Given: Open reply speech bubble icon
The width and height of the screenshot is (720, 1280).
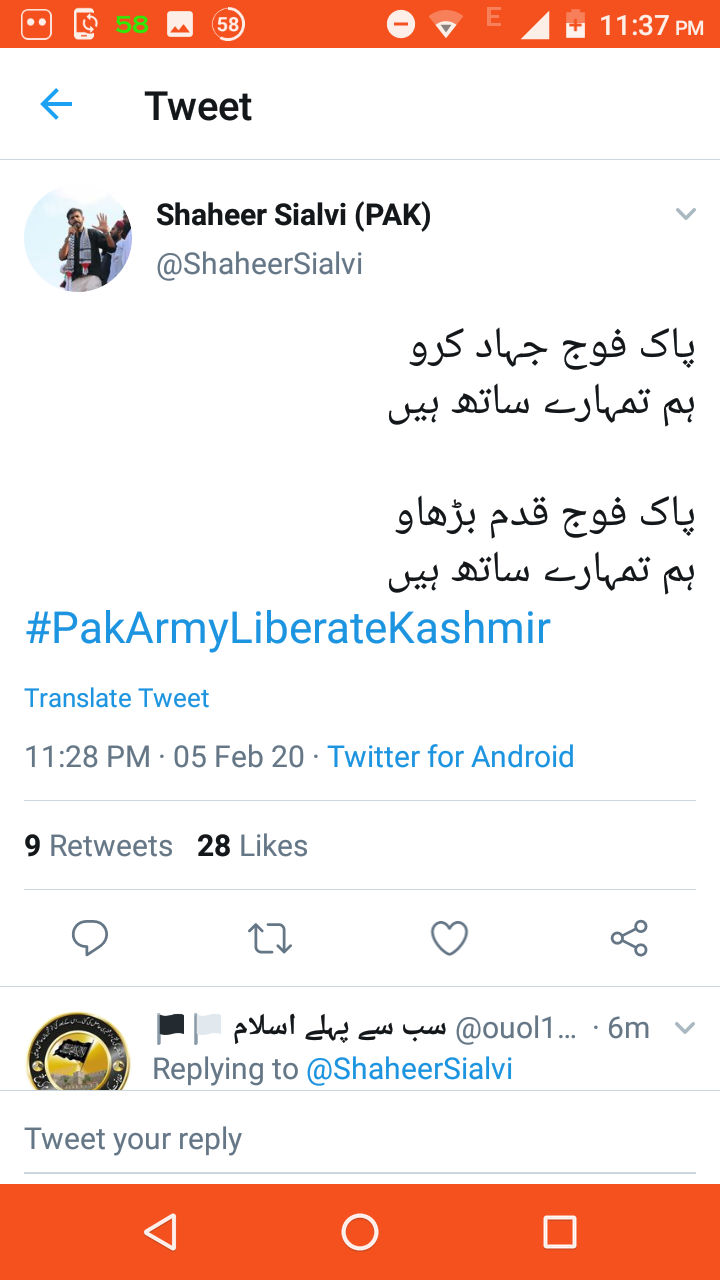Looking at the screenshot, I should [x=90, y=938].
